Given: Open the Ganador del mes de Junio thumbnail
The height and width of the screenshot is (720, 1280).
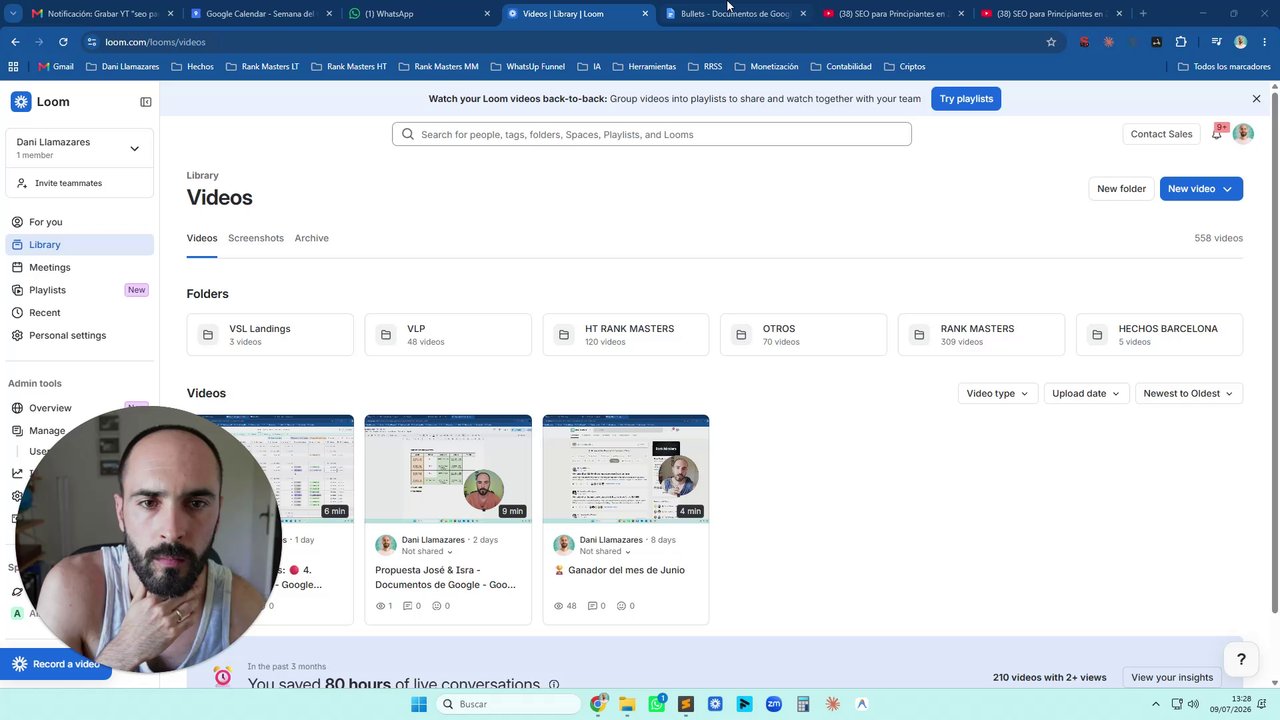Looking at the screenshot, I should tap(626, 469).
